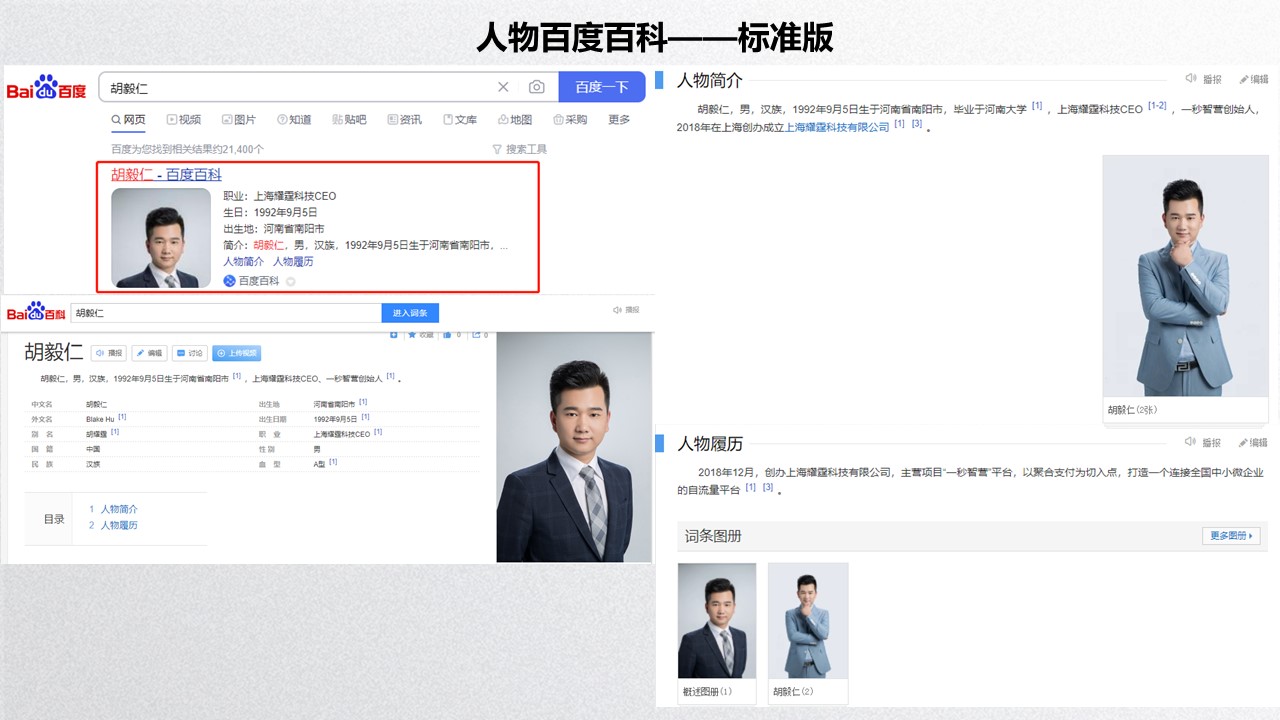Click the share icon above the portrait
Screen dimensions: 1280x720
coord(476,335)
